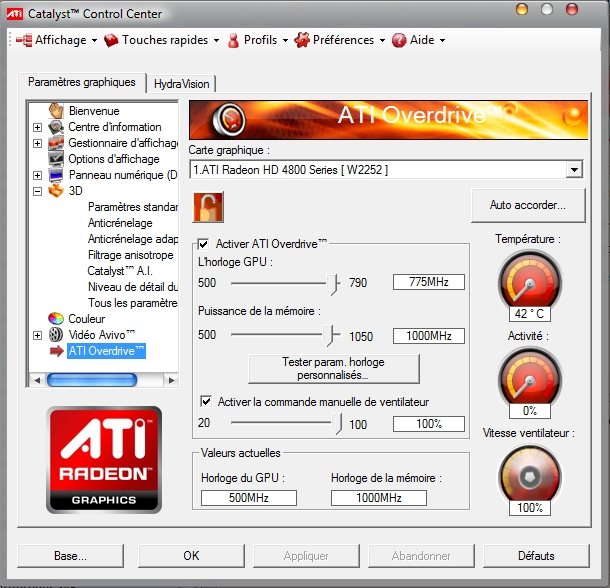
Task: Click the Appliquer button
Action: pos(306,556)
